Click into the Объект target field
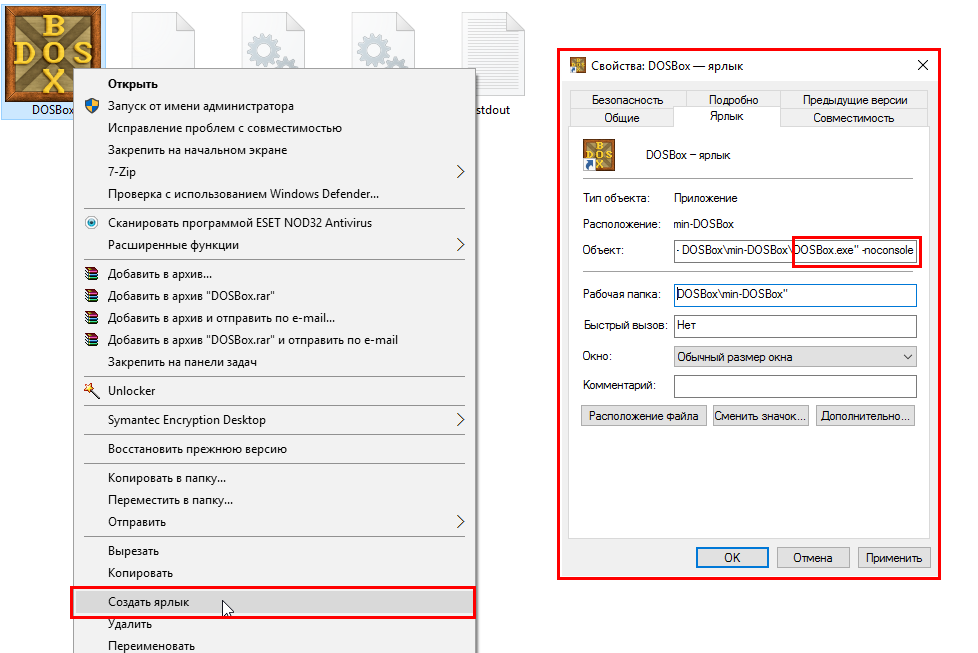 (795, 251)
